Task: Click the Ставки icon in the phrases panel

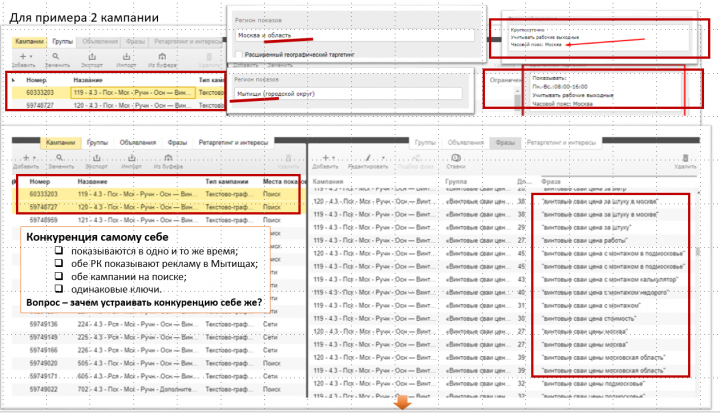Action: [x=456, y=158]
